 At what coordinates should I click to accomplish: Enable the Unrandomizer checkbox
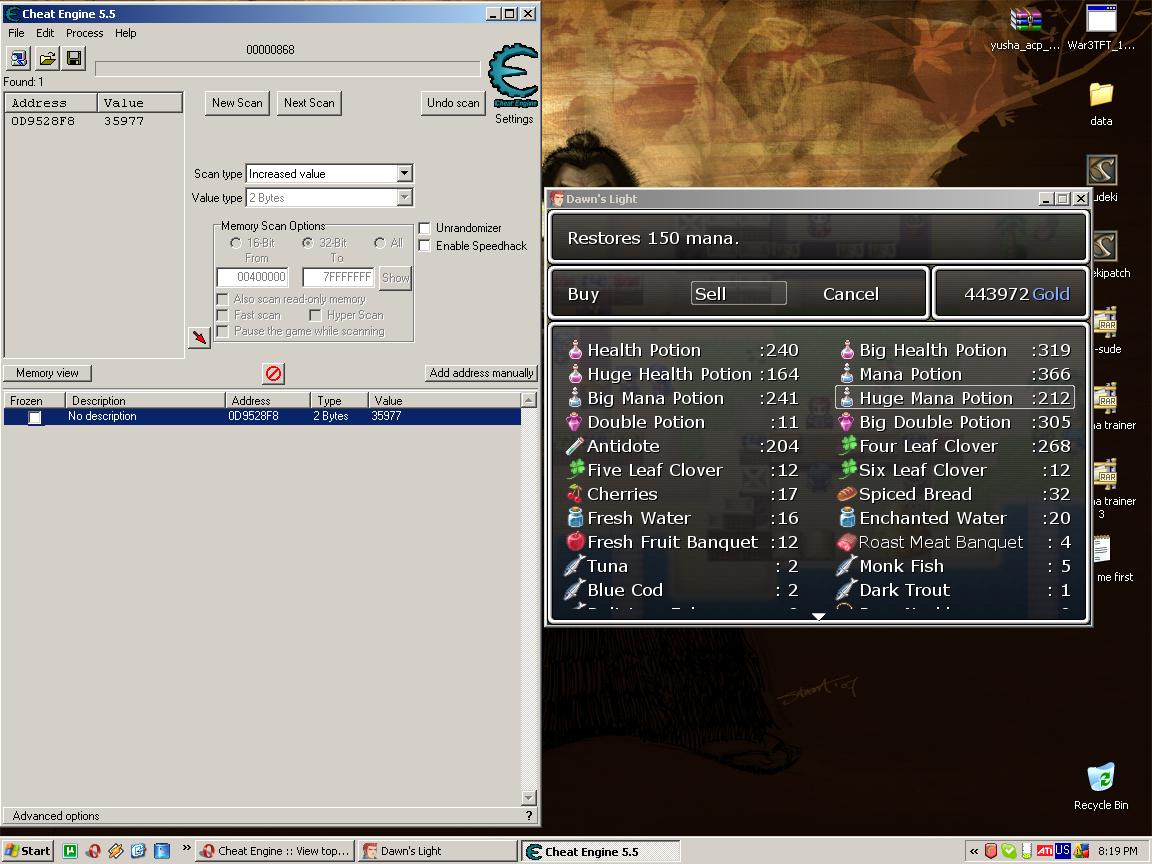424,228
